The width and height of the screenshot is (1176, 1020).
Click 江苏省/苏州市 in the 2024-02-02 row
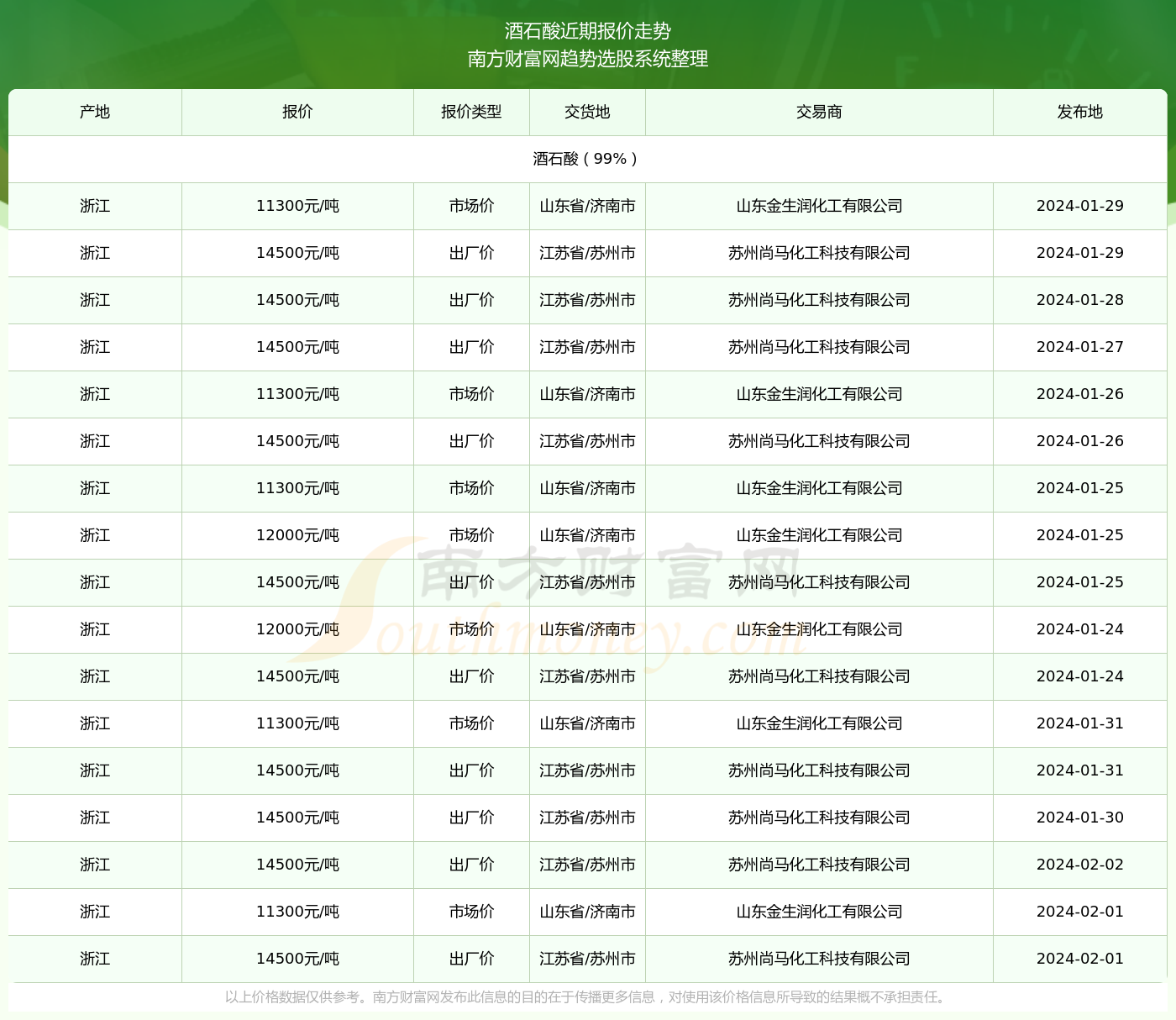point(587,865)
